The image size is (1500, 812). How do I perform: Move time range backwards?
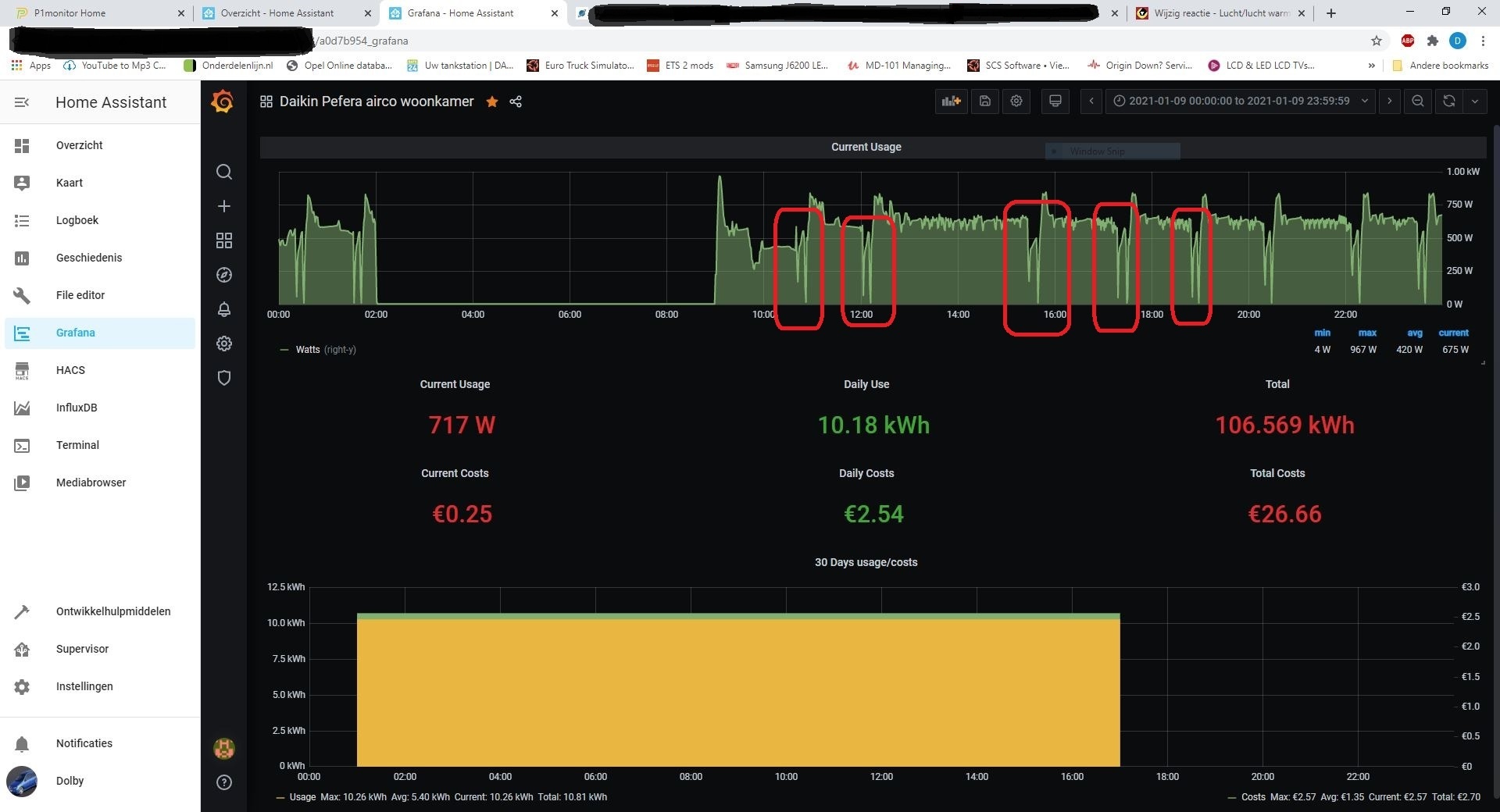pos(1091,101)
